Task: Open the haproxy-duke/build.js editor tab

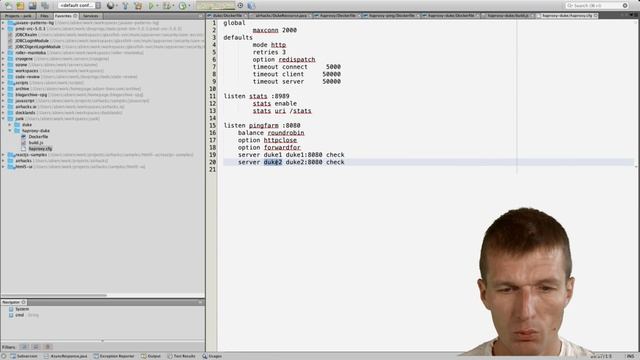Action: (x=508, y=16)
